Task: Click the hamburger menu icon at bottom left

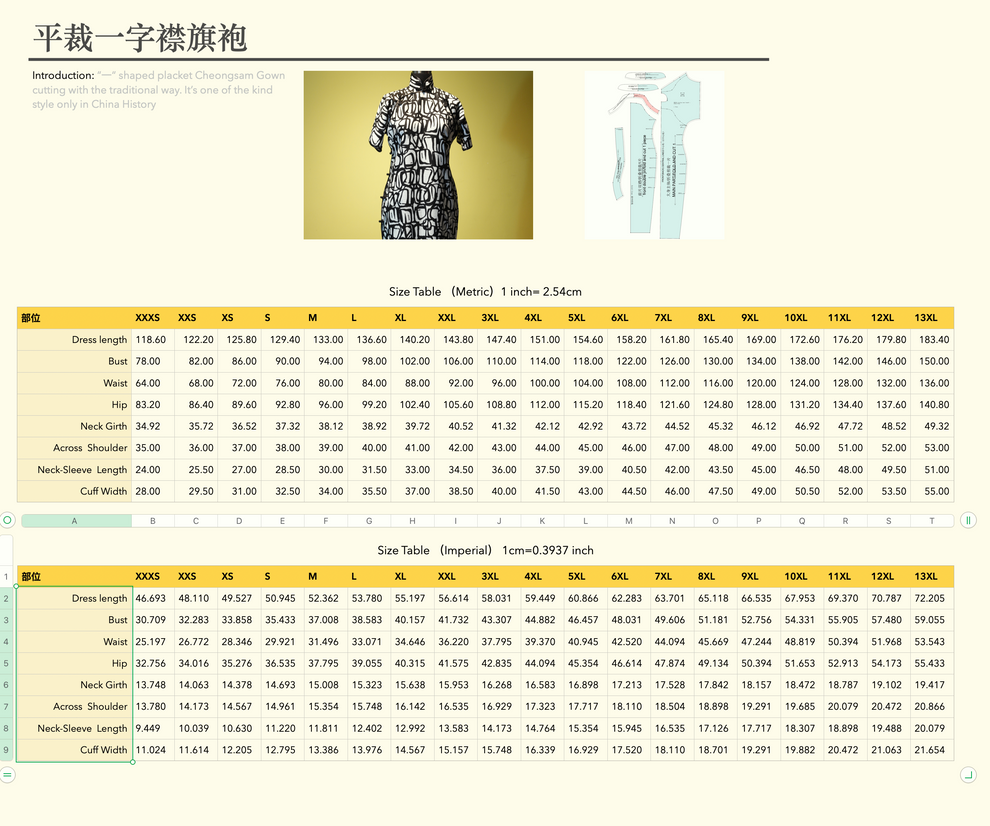Action: [8, 775]
